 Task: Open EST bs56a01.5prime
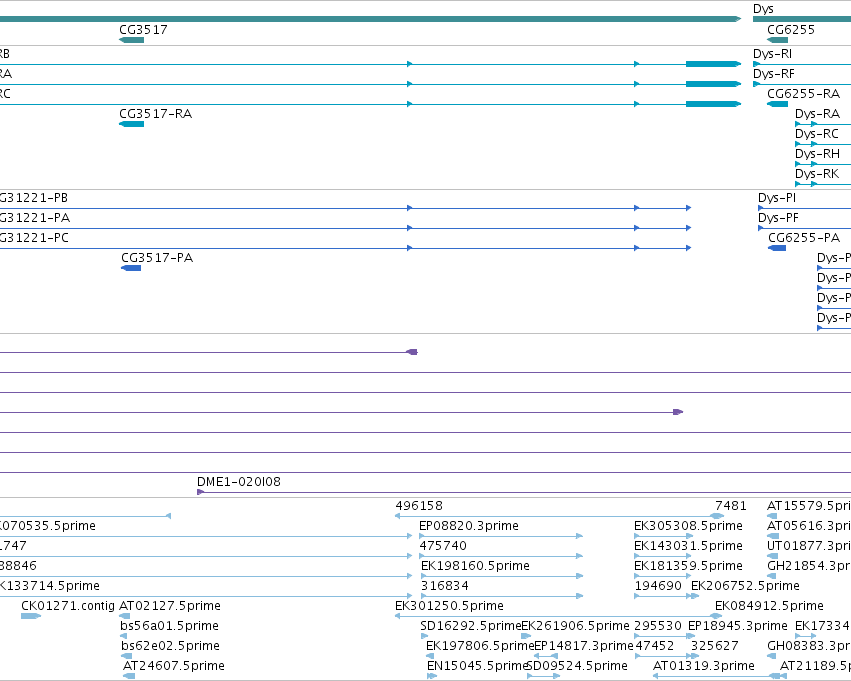169,626
